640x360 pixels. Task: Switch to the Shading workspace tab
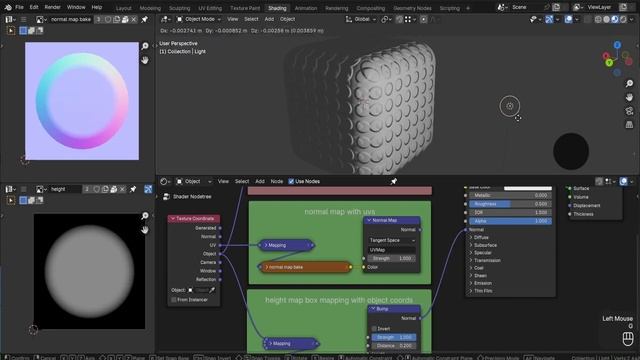pyautogui.click(x=277, y=8)
